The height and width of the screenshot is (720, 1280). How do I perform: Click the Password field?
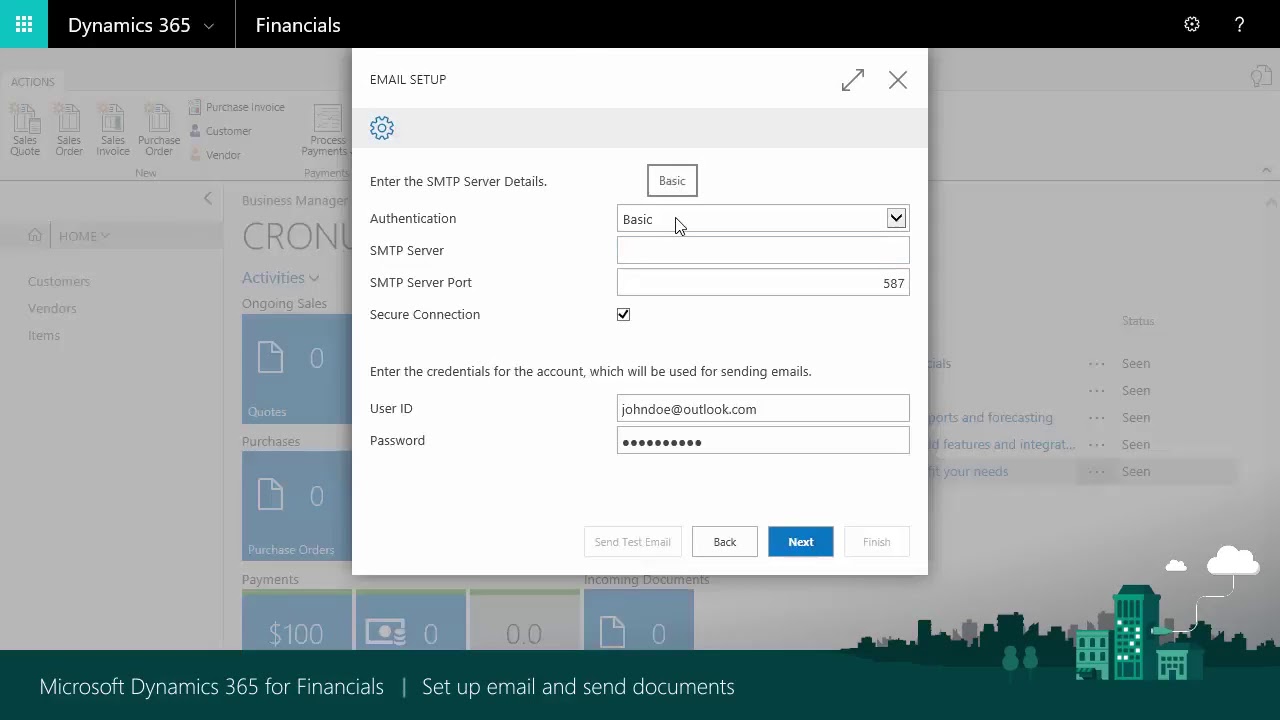click(763, 441)
